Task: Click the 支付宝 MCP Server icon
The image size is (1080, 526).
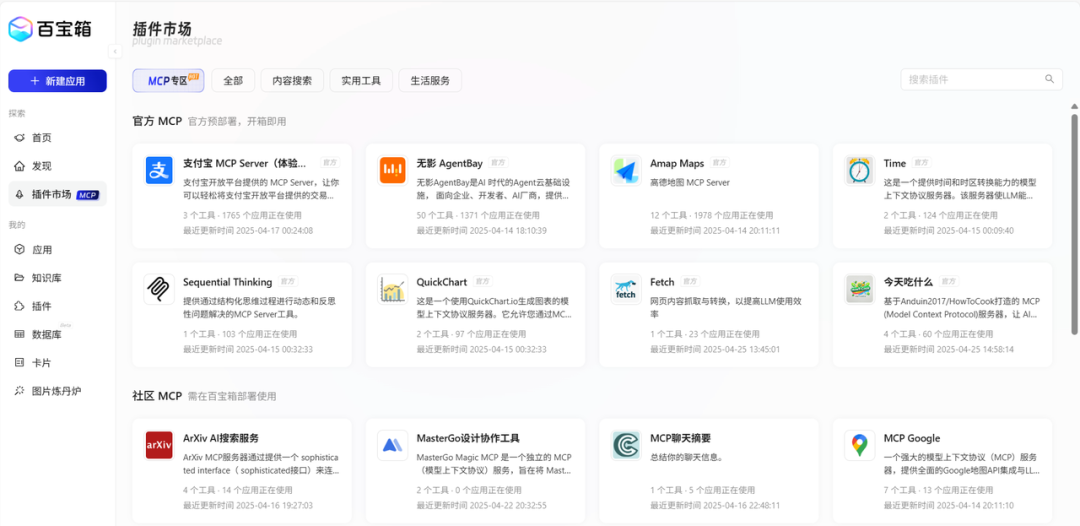Action: (159, 170)
